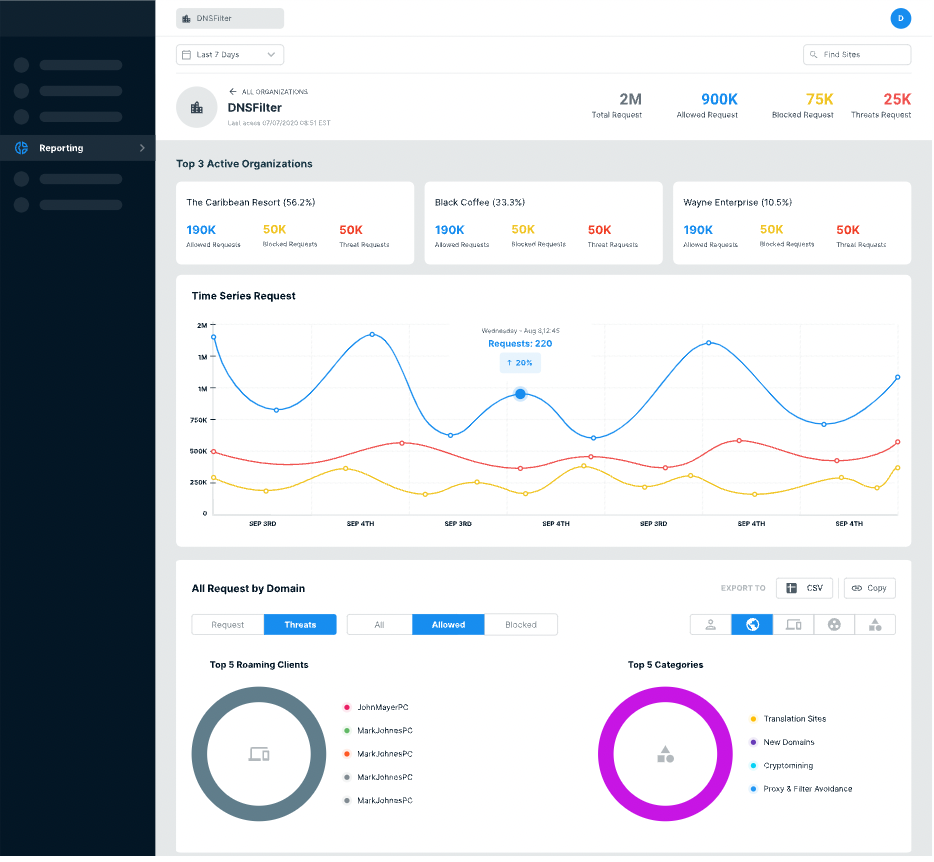The width and height of the screenshot is (934, 862).
Task: Select New Domains legend entry
Action: pos(783,743)
